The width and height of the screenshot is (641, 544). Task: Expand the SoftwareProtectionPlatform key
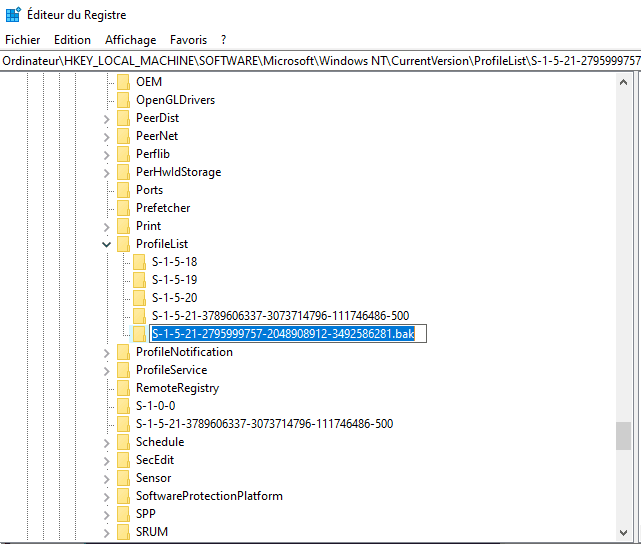(107, 497)
